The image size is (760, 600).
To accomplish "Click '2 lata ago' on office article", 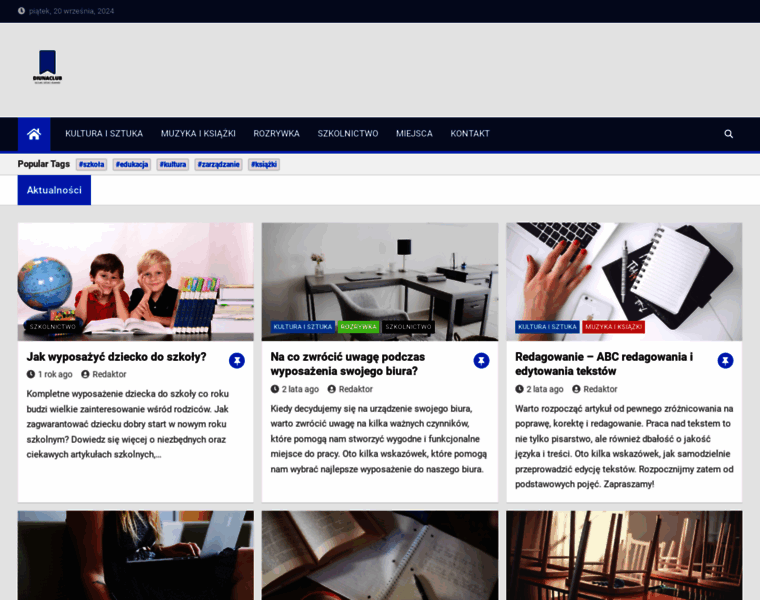I will pyautogui.click(x=300, y=389).
